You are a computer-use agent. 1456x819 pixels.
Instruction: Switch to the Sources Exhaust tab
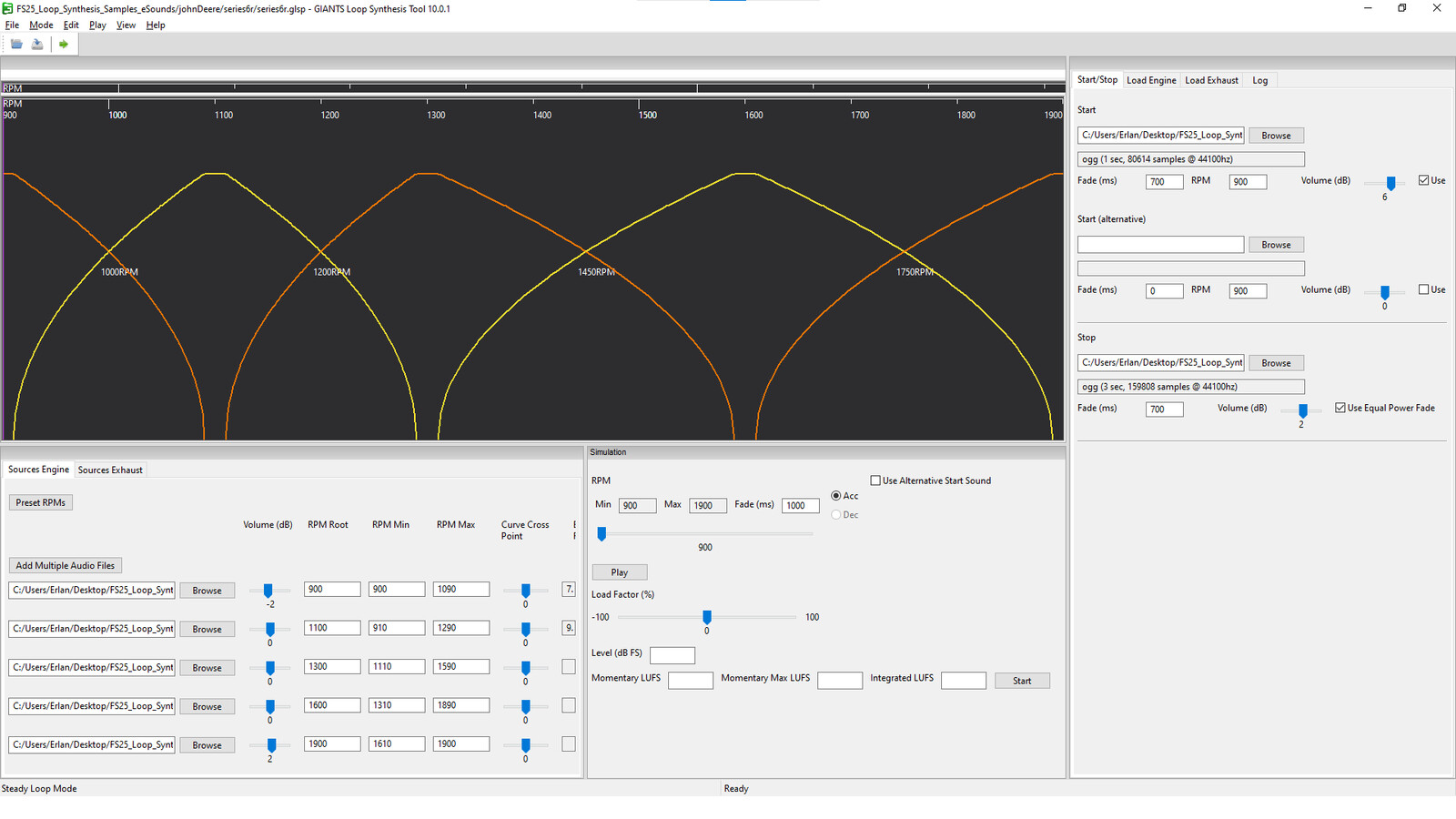pos(109,470)
